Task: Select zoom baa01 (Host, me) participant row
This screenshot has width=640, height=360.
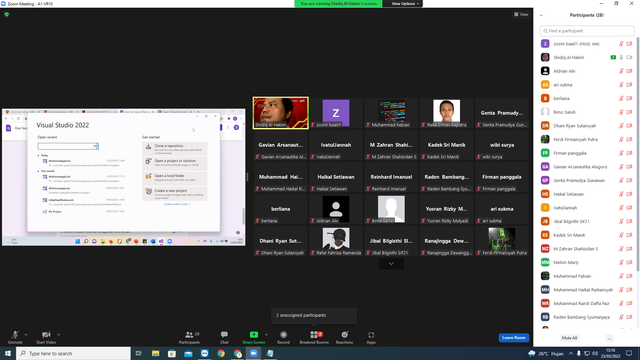Action: click(587, 44)
